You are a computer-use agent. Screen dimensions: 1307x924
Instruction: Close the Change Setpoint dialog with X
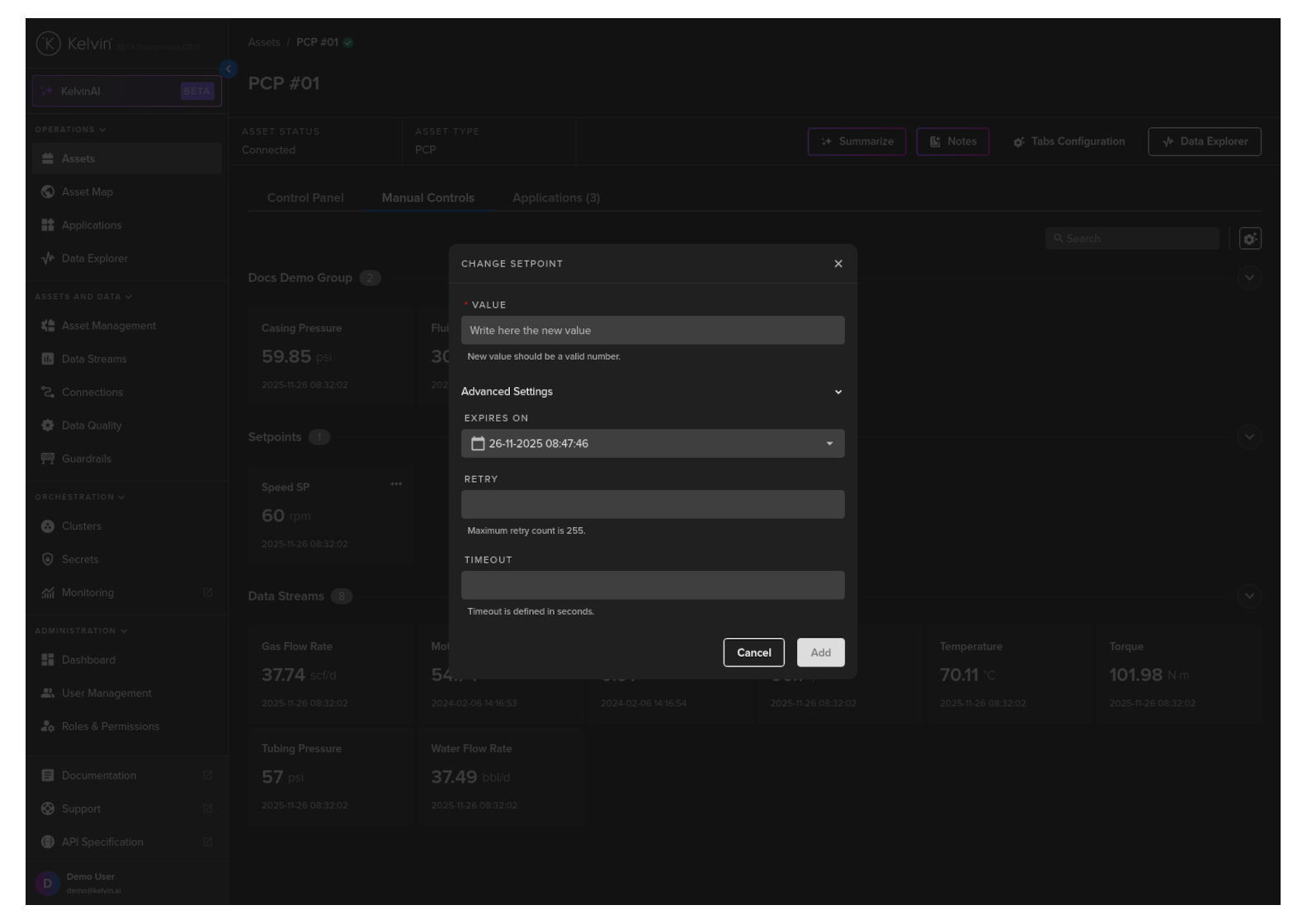pyautogui.click(x=838, y=264)
